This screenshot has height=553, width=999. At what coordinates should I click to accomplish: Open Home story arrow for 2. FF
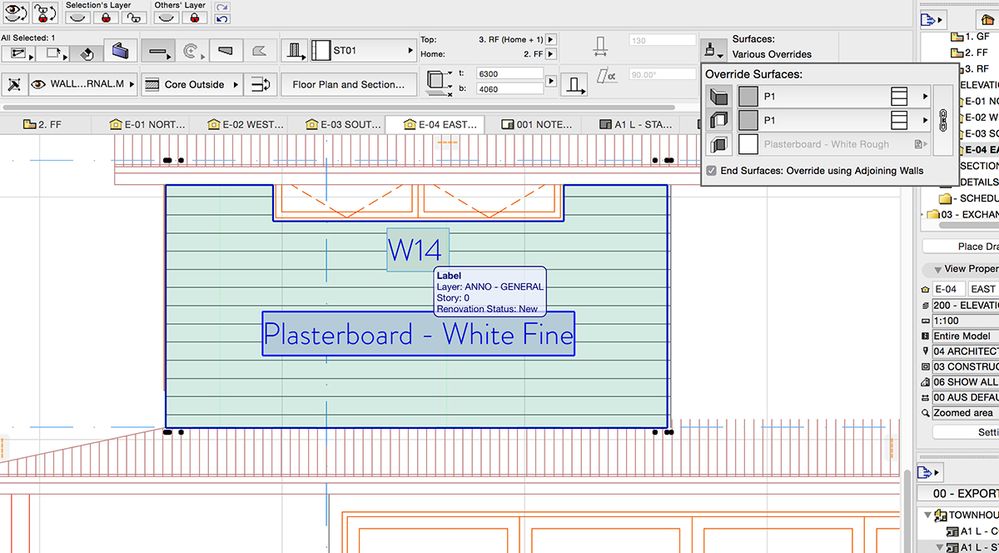[x=551, y=54]
